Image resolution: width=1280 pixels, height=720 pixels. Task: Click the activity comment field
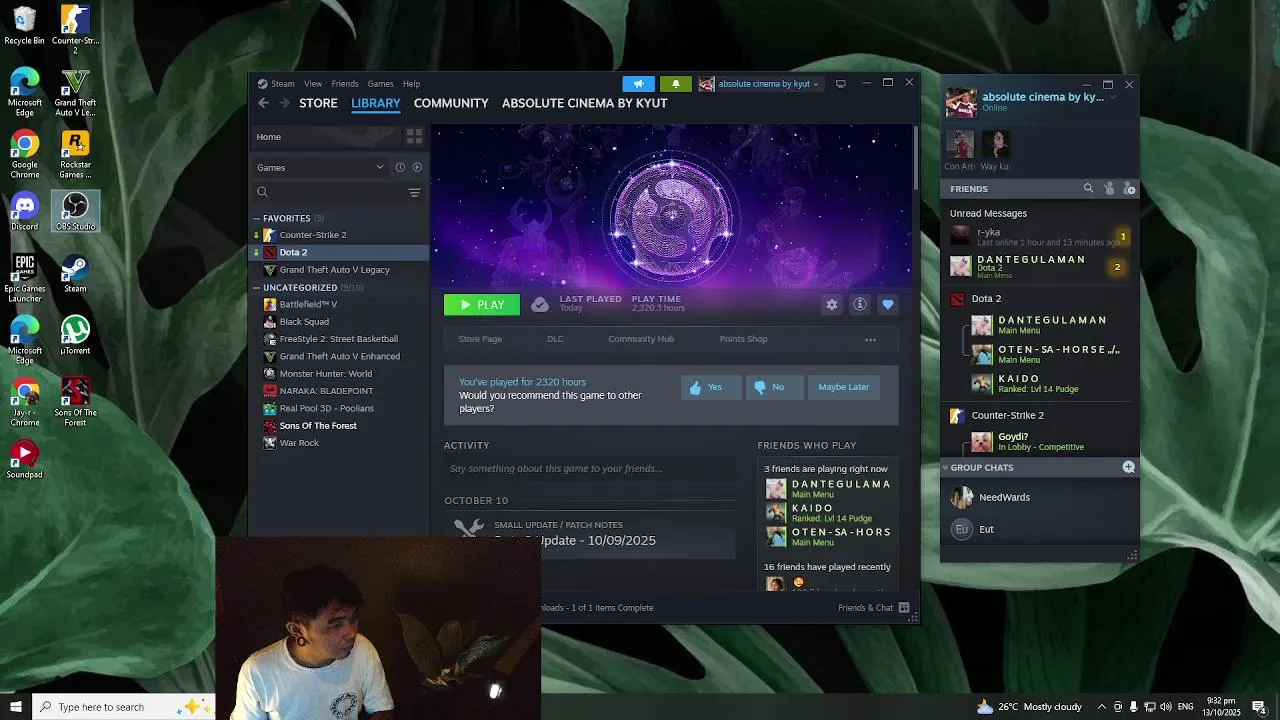[590, 468]
